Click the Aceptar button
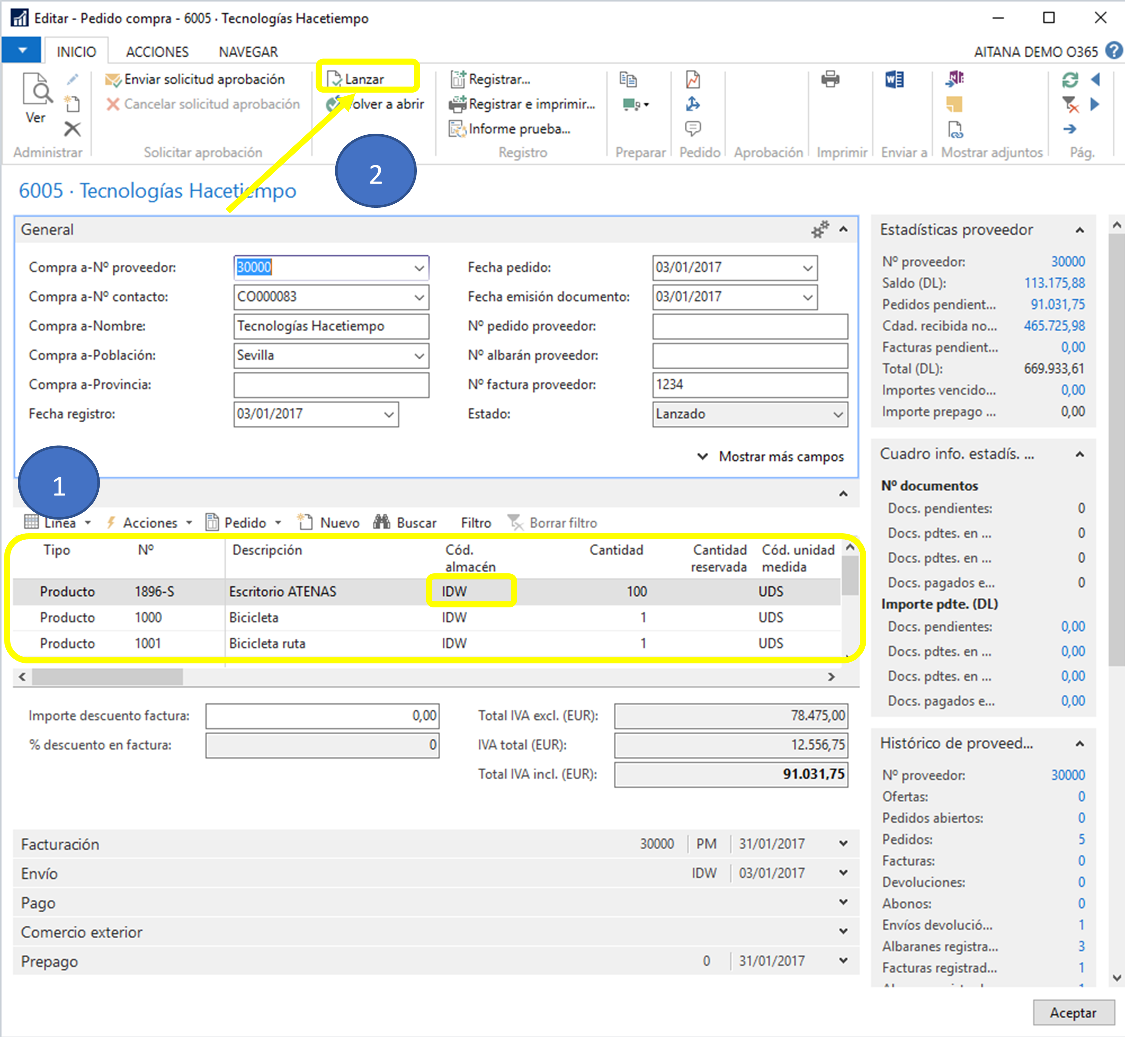Screen dimensions: 1125x1064 pyautogui.click(x=1073, y=1013)
